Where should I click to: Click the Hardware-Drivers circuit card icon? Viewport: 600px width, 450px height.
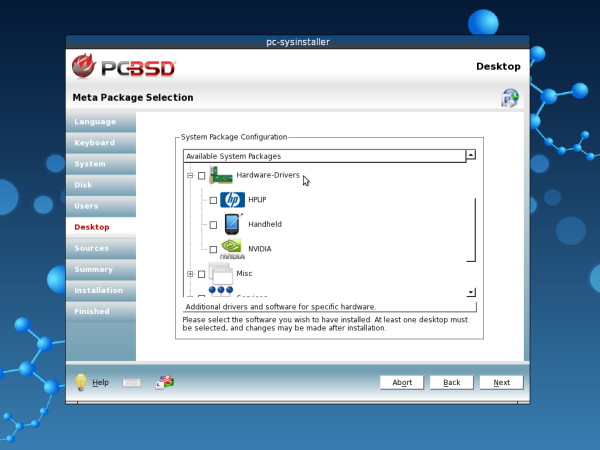coord(220,176)
